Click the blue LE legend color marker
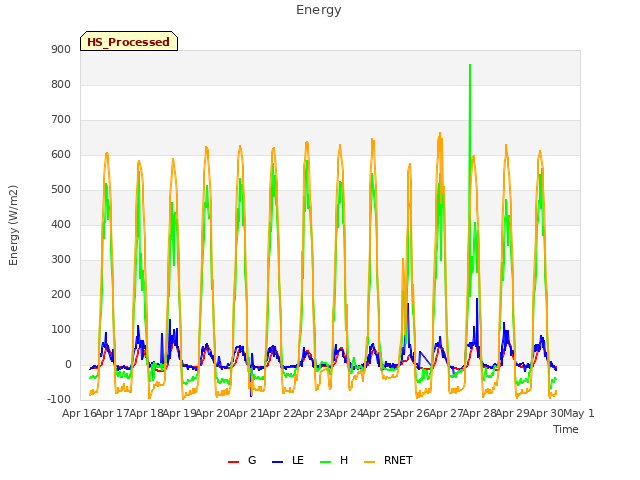 [x=278, y=462]
